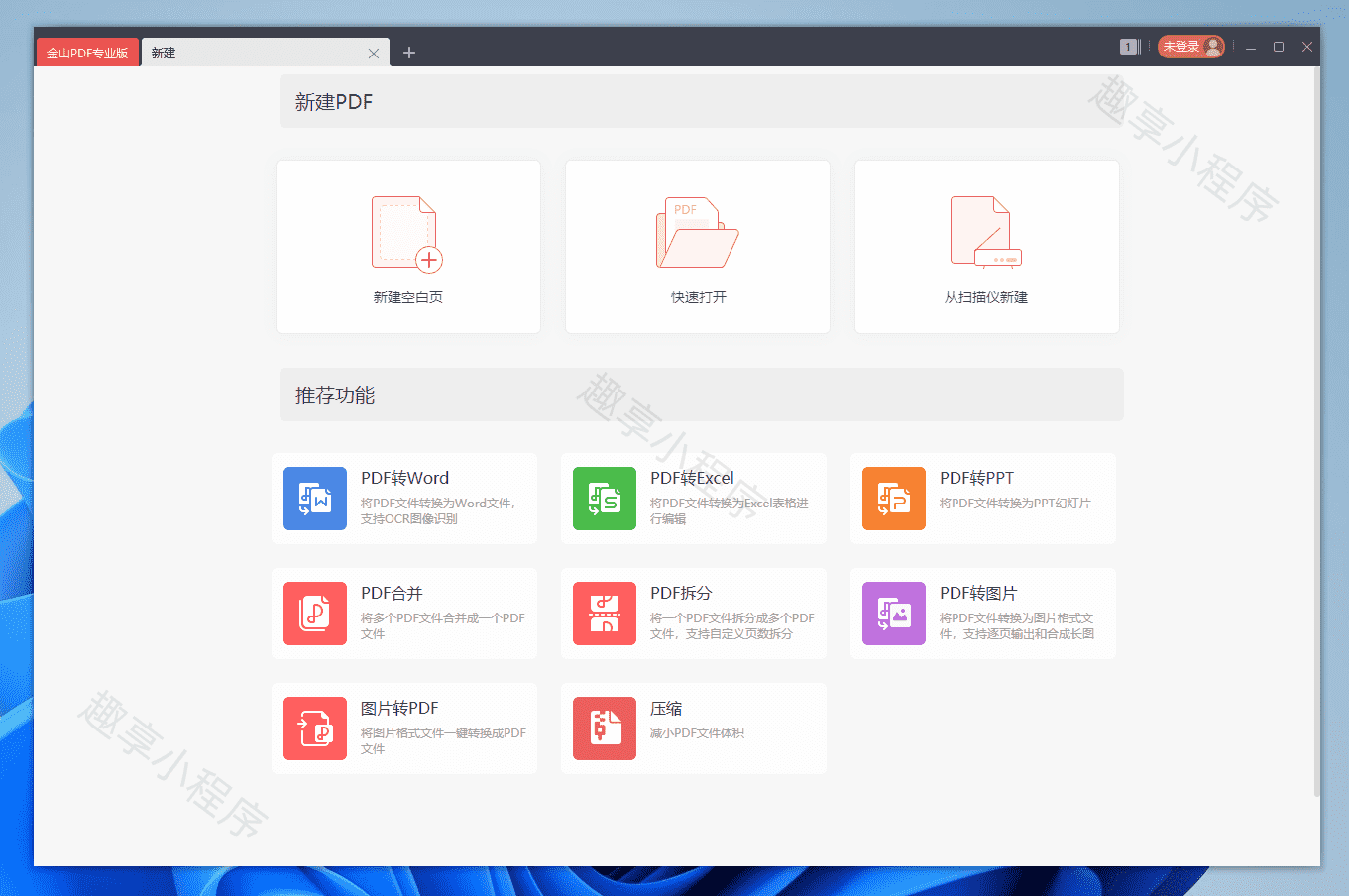This screenshot has width=1349, height=896.
Task: Switch to the 金山PDF专业版 tab
Action: tap(87, 53)
